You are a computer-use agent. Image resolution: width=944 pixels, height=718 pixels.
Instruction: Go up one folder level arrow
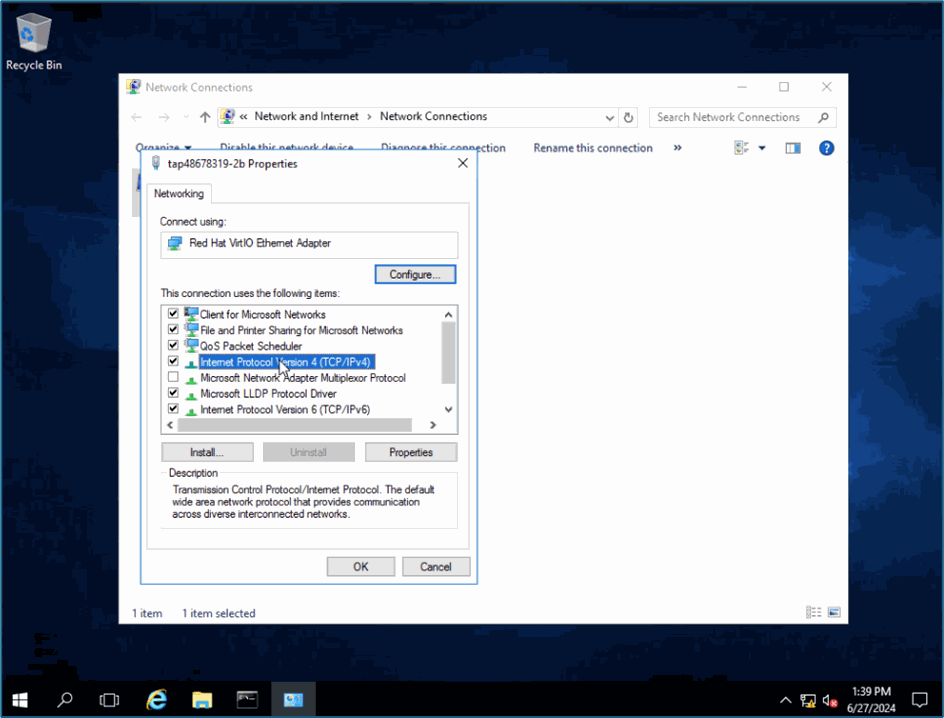(x=205, y=117)
